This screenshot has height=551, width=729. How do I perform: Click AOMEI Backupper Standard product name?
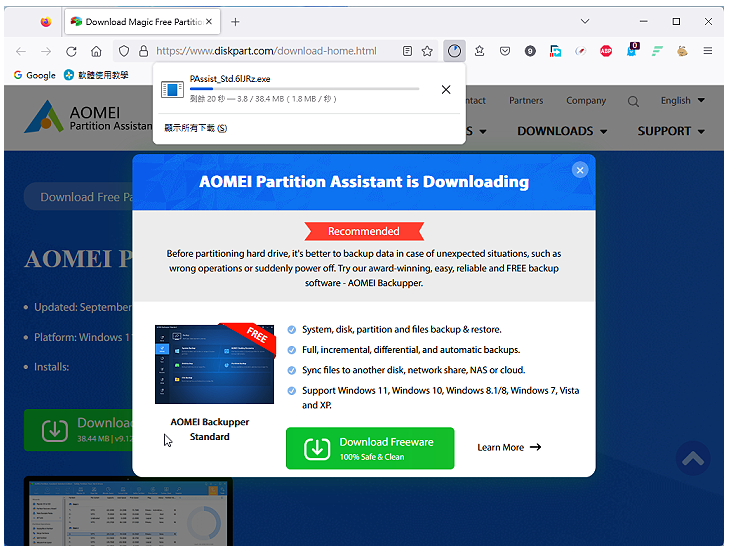pyautogui.click(x=210, y=429)
